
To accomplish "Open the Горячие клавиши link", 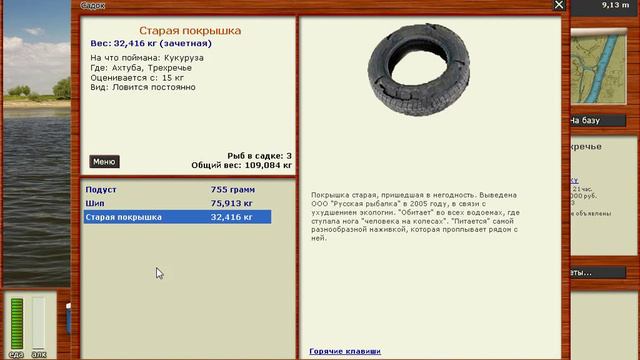I will (345, 351).
